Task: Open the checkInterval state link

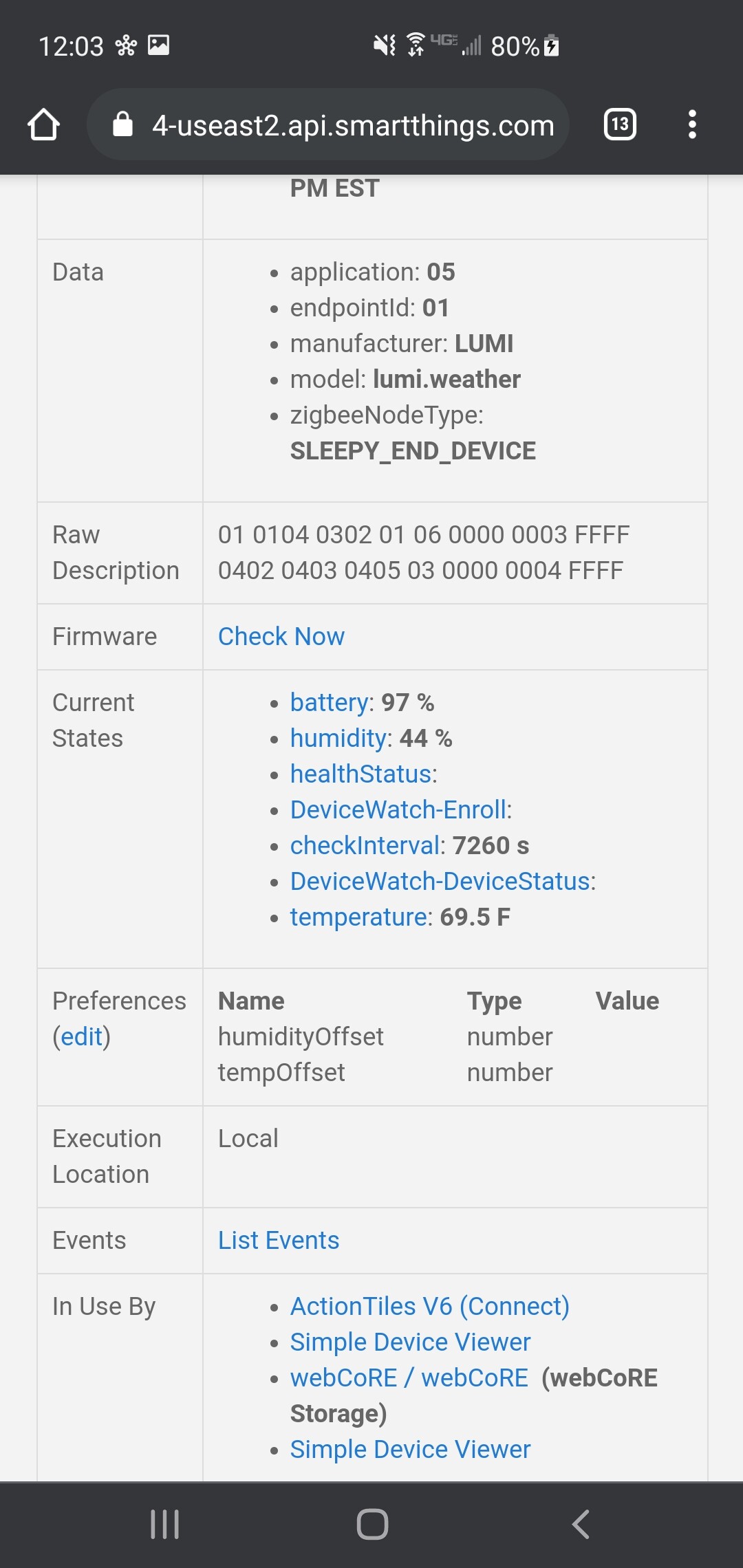Action: pyautogui.click(x=365, y=846)
